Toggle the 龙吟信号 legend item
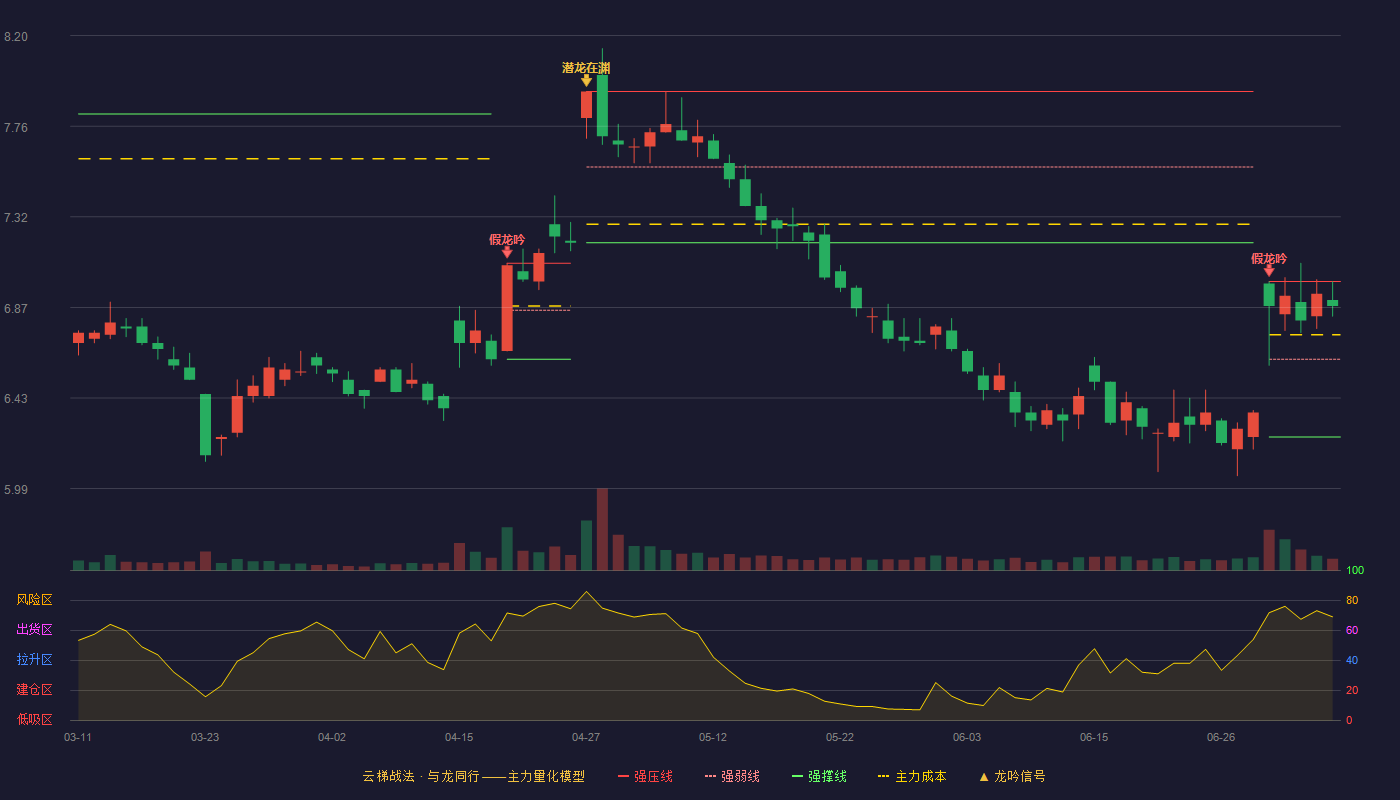This screenshot has height=800, width=1400. (1011, 776)
